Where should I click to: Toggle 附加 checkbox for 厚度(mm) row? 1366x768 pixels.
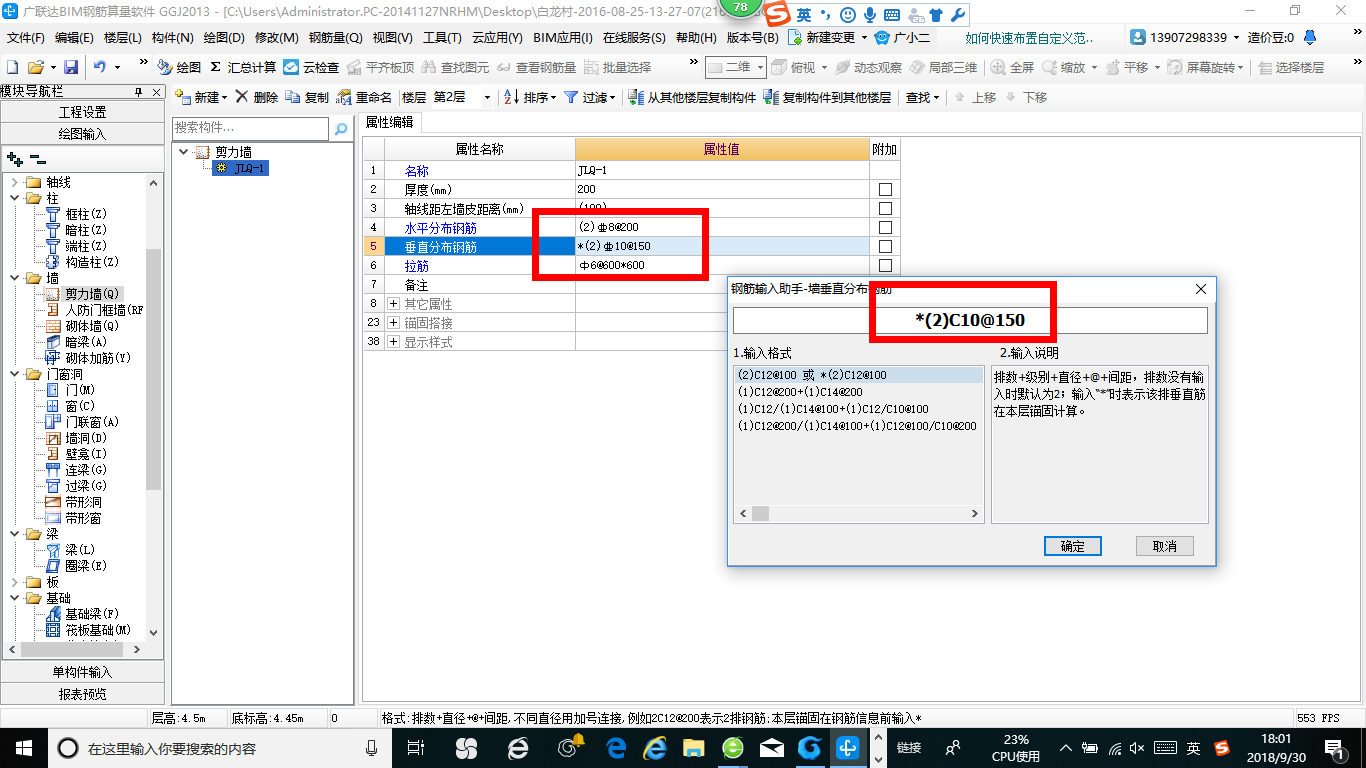click(x=884, y=189)
